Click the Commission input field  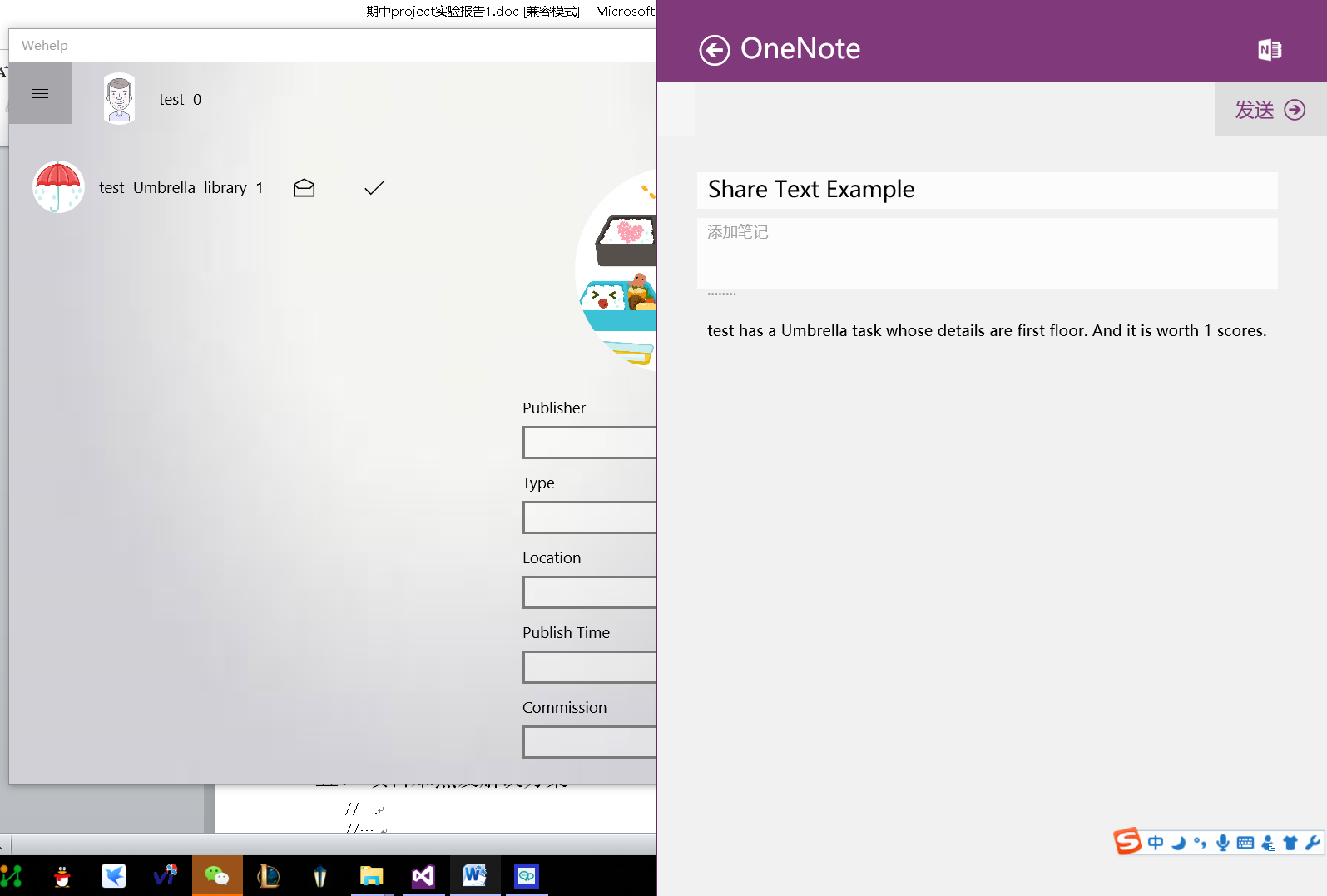(x=590, y=742)
